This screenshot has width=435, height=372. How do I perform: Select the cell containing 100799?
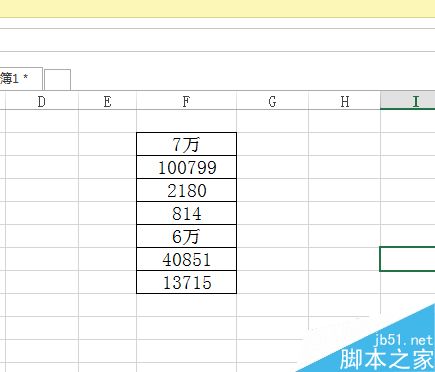pos(186,167)
